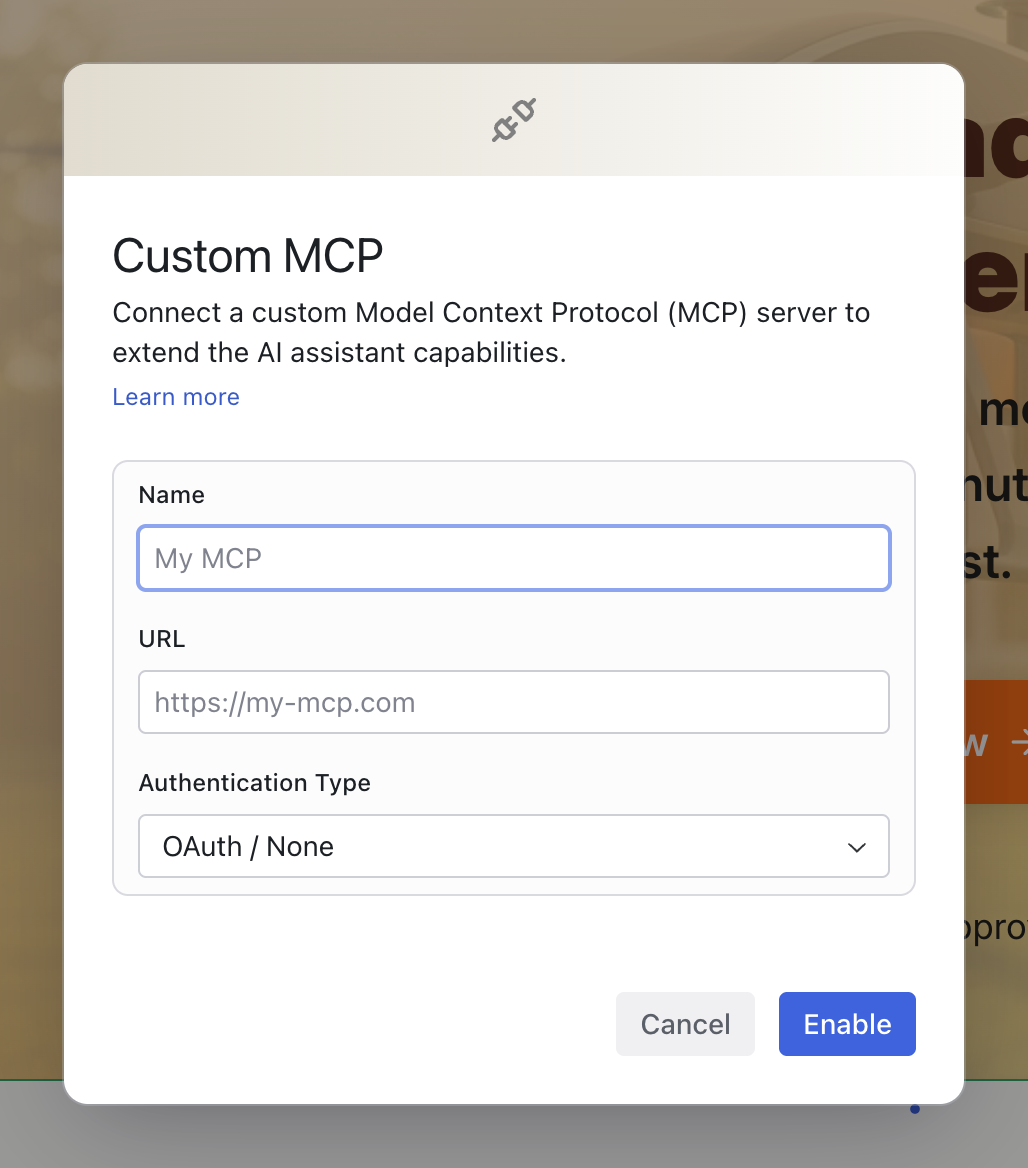Viewport: 1028px width, 1168px height.
Task: Click the small blue dot below dialog
Action: (x=914, y=1109)
